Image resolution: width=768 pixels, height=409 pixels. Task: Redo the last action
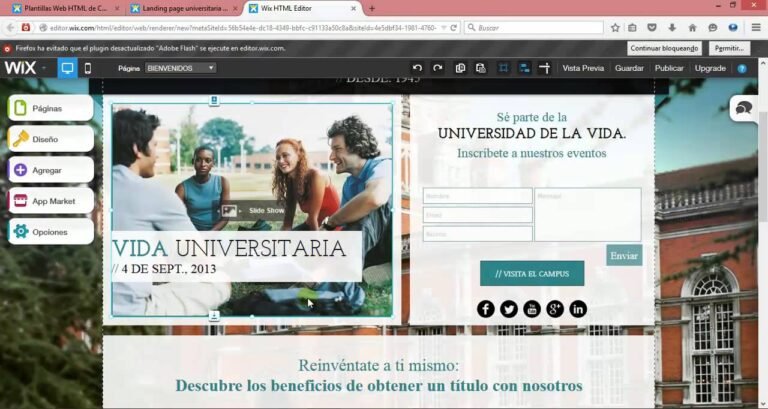coord(438,68)
